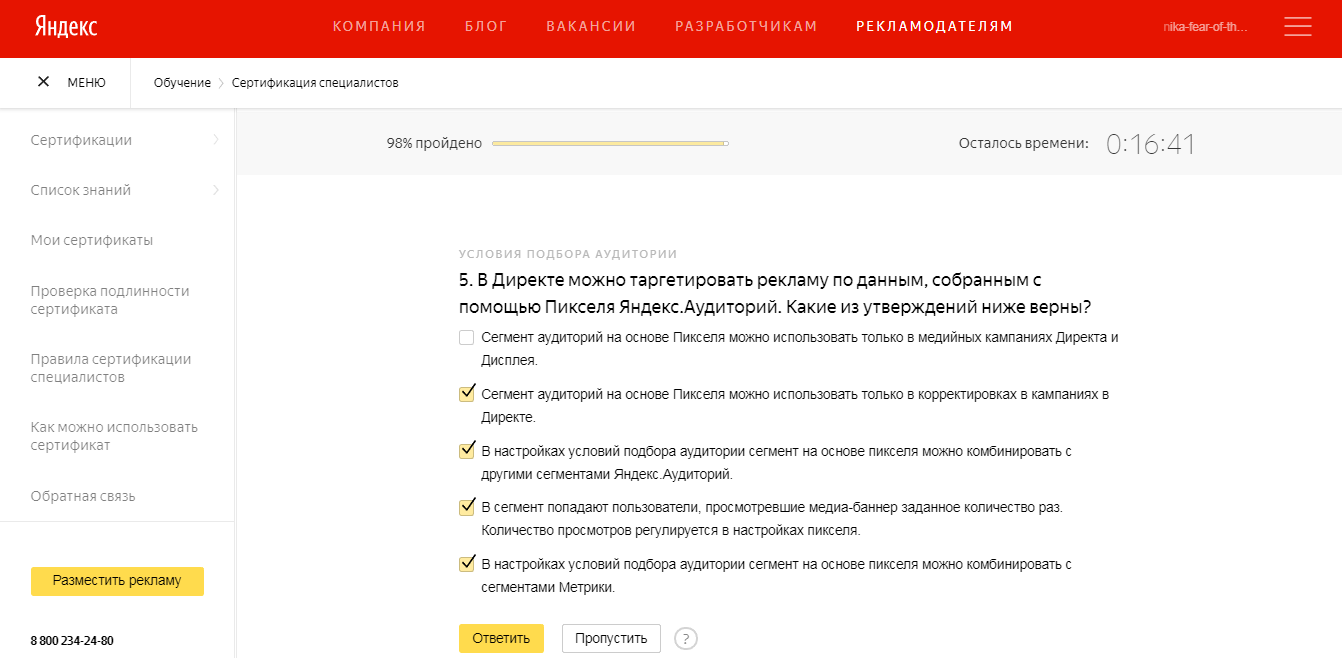Submit the answer with Ответить button
Screen dimensions: 1342x658
click(x=501, y=638)
